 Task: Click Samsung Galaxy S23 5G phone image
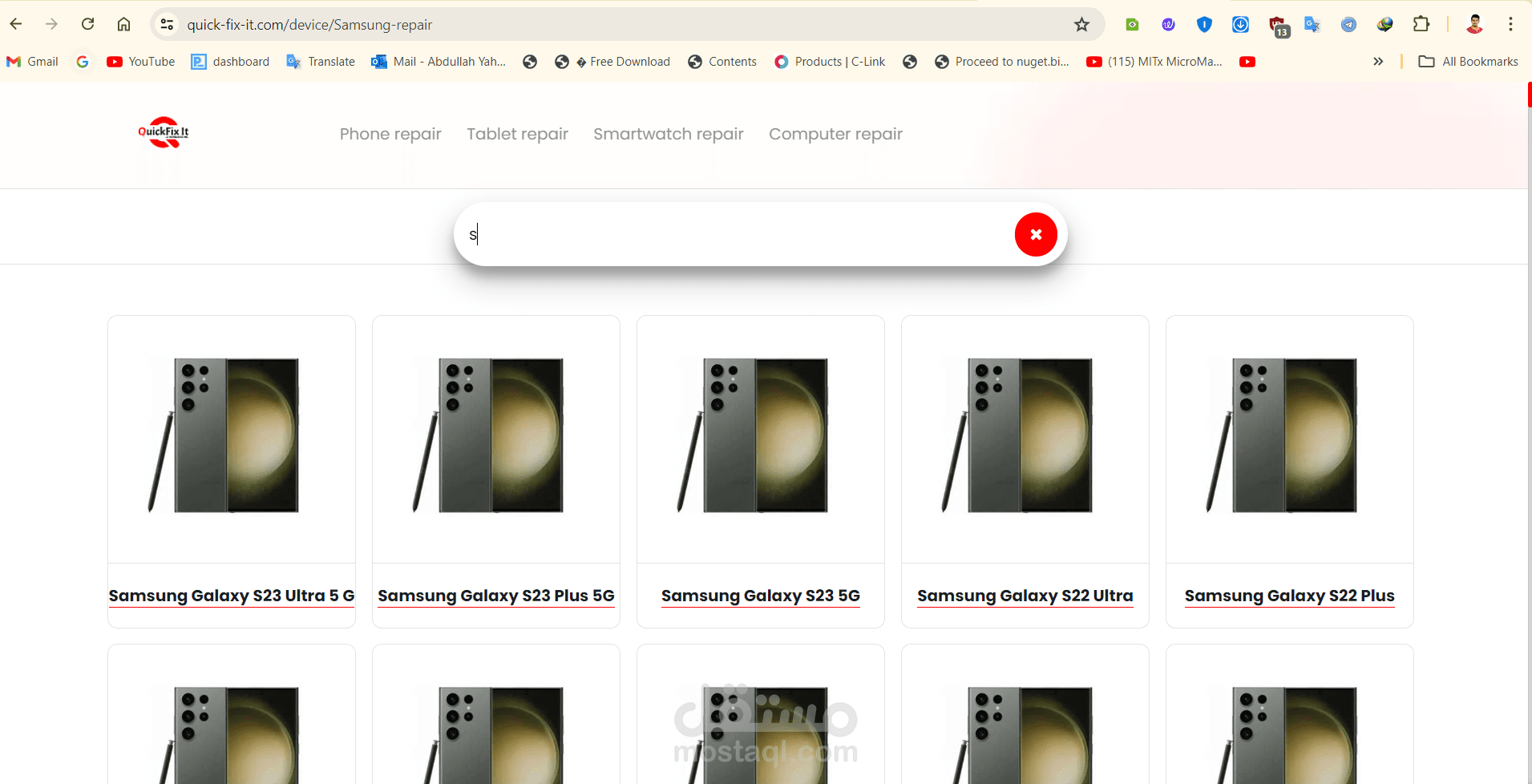(760, 435)
